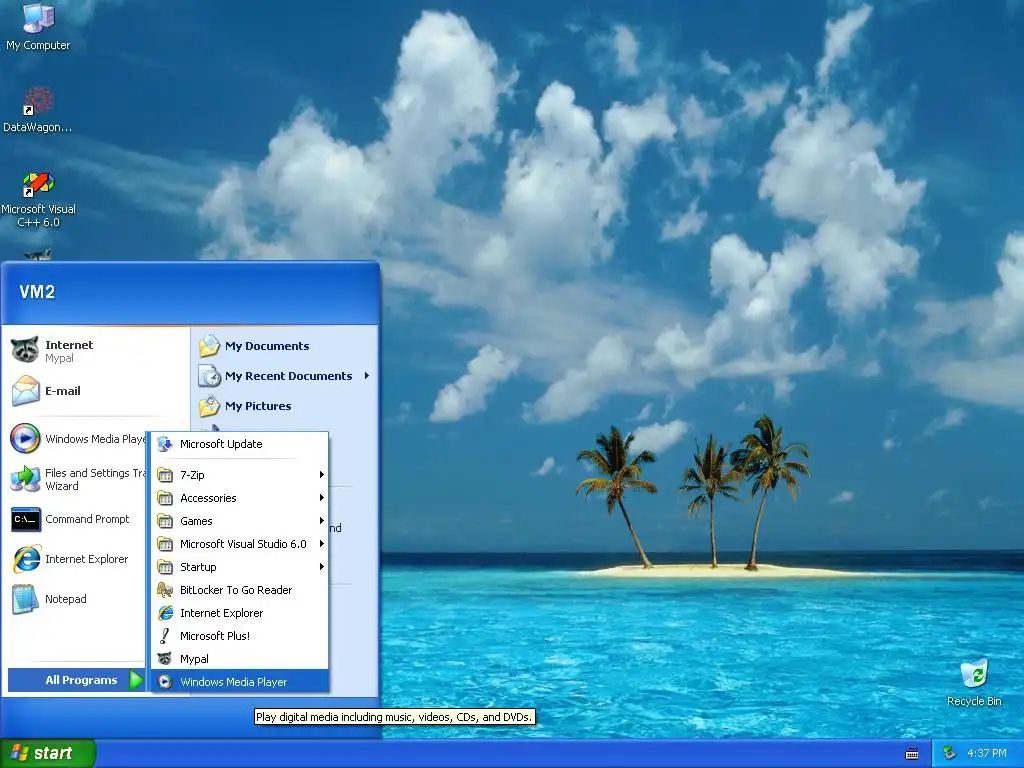Select BitLocker To Go Reader entry

(240, 590)
